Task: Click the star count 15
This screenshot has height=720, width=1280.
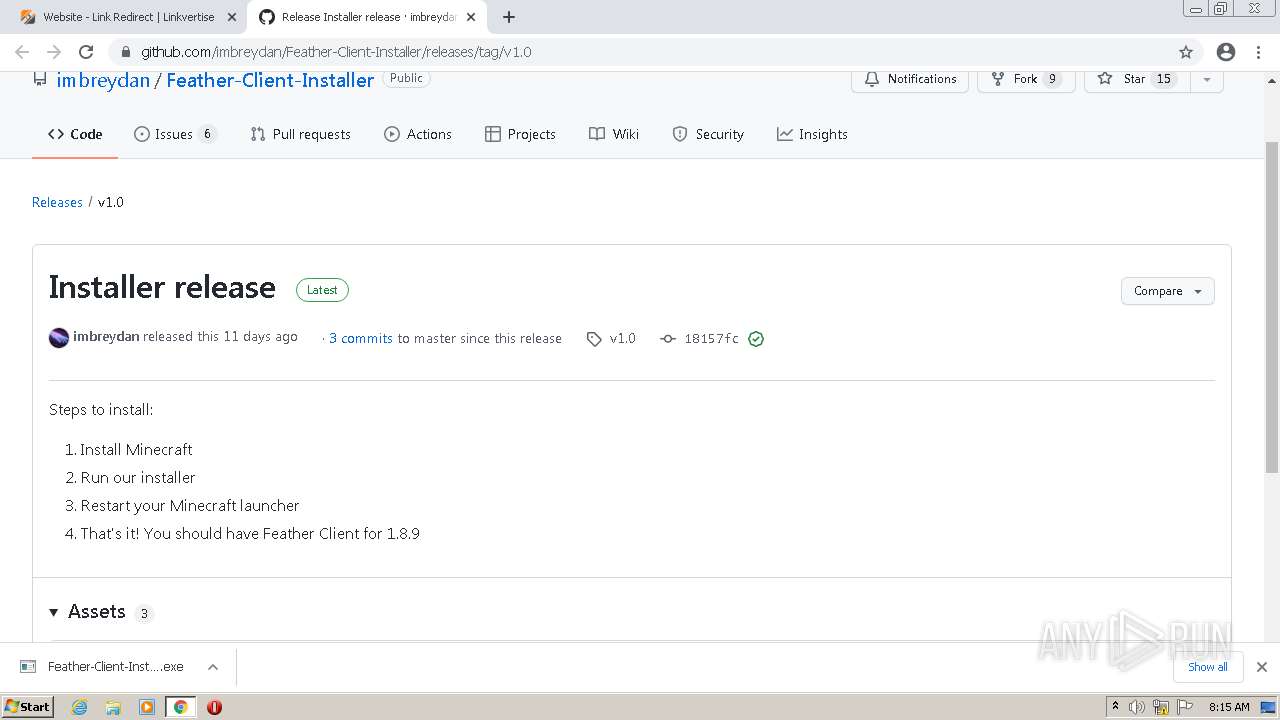Action: click(x=1163, y=79)
